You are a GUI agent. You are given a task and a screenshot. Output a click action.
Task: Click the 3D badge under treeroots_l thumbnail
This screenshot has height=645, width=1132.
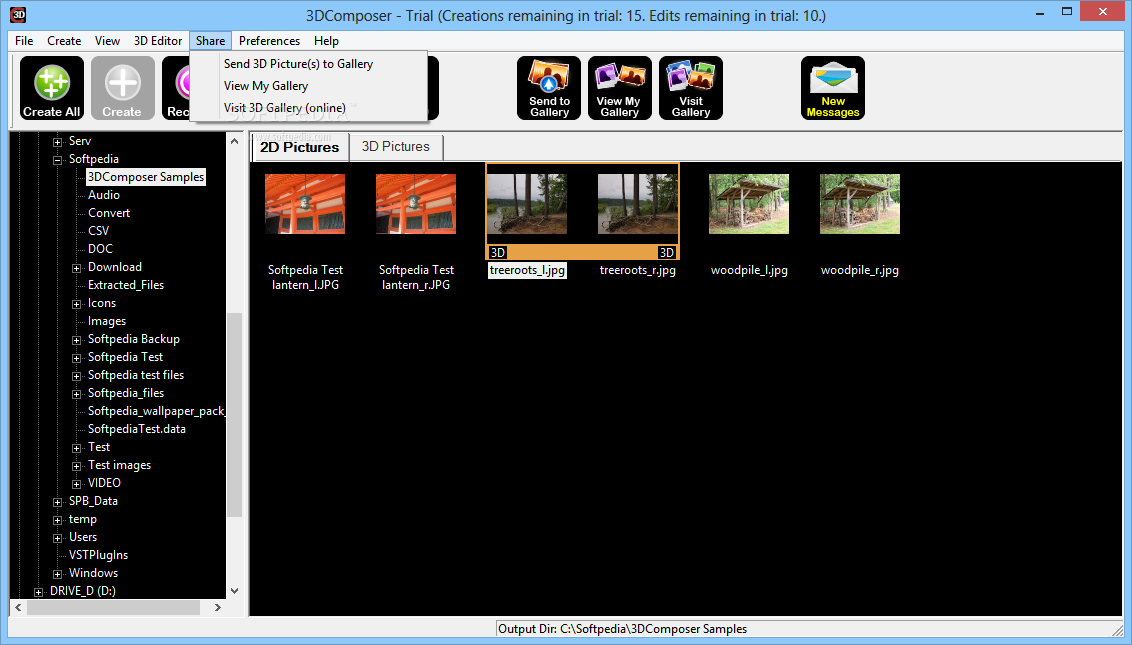(497, 252)
